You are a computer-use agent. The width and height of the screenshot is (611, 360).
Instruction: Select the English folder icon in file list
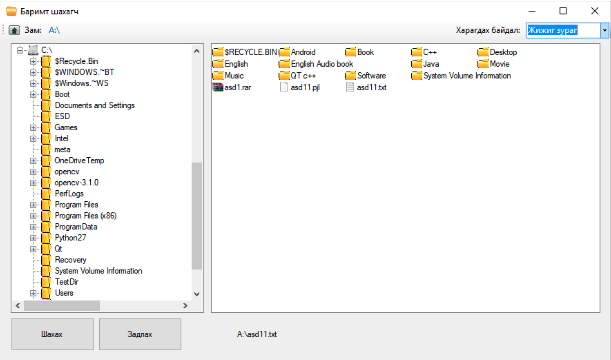pyautogui.click(x=218, y=64)
